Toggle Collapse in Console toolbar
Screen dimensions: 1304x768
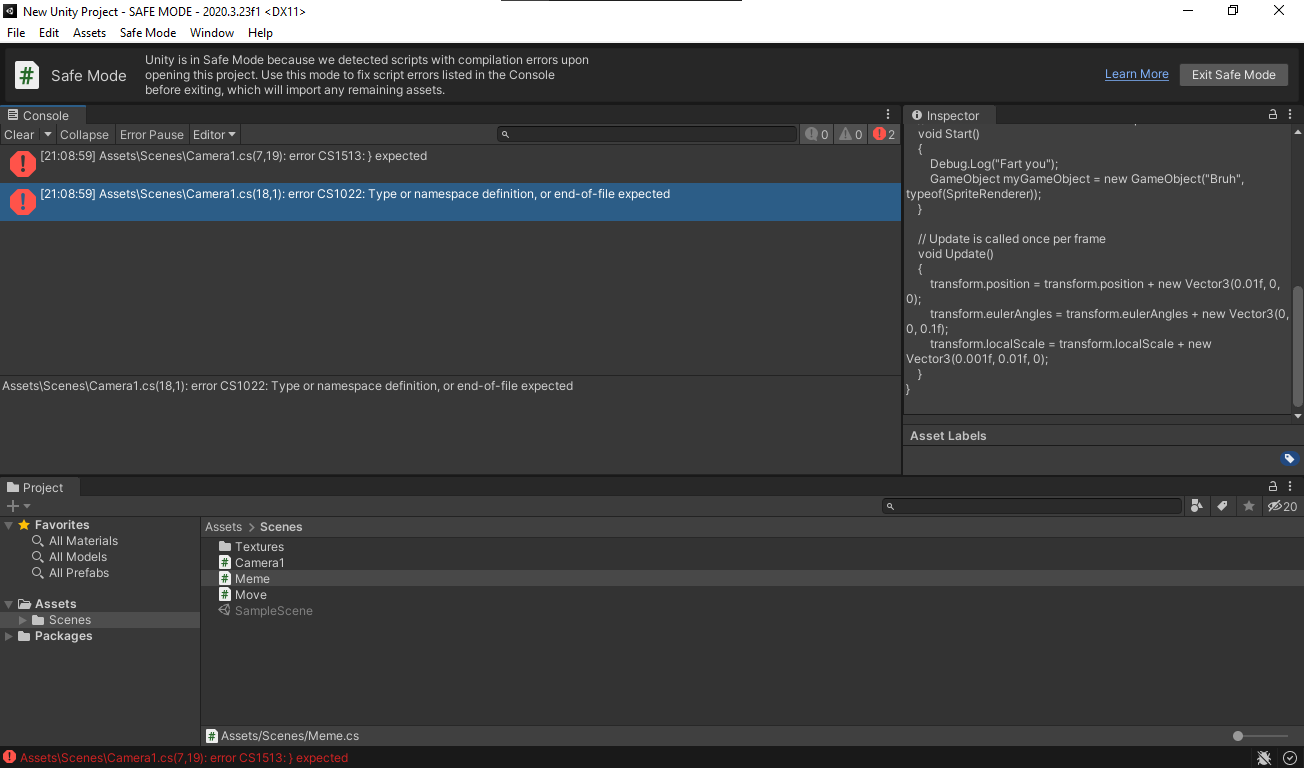click(x=84, y=134)
